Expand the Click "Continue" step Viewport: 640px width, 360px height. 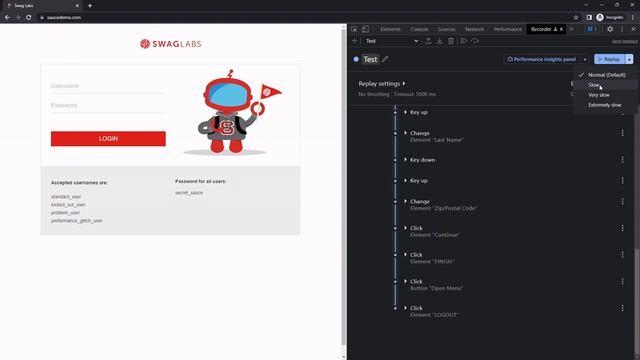(x=405, y=228)
